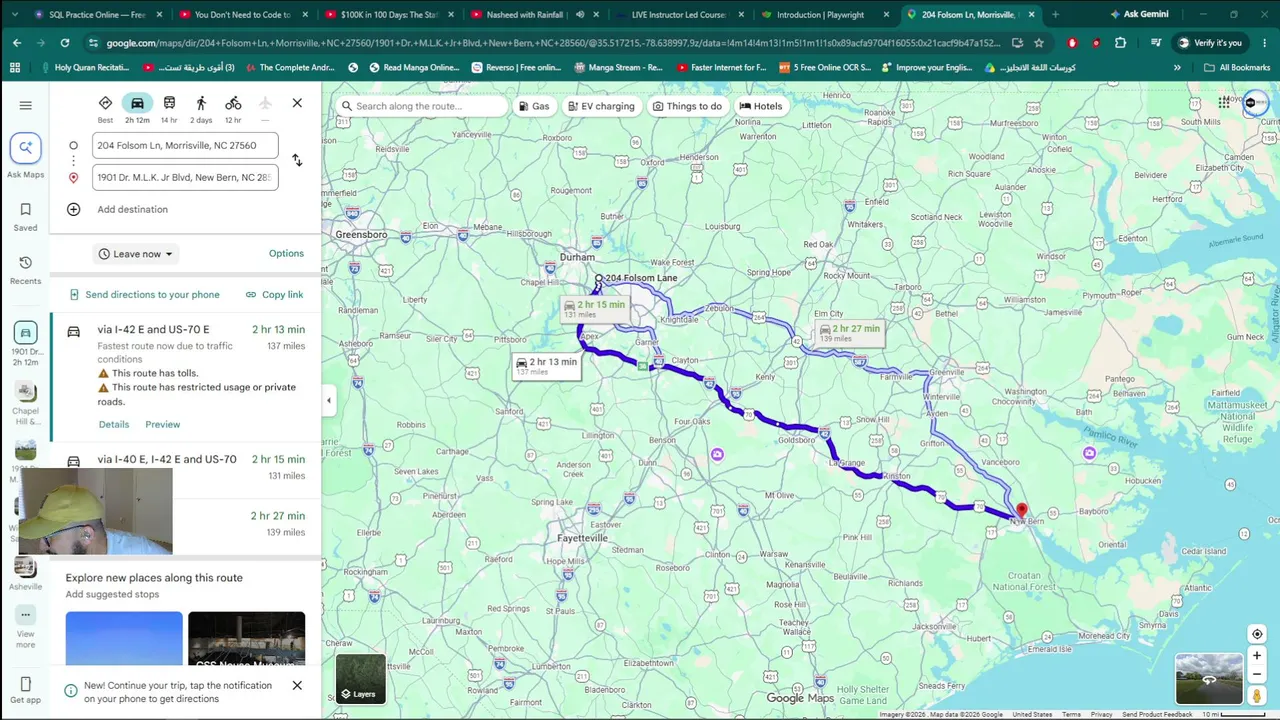Select Flights travel mode
The height and width of the screenshot is (720, 1280).
point(265,109)
